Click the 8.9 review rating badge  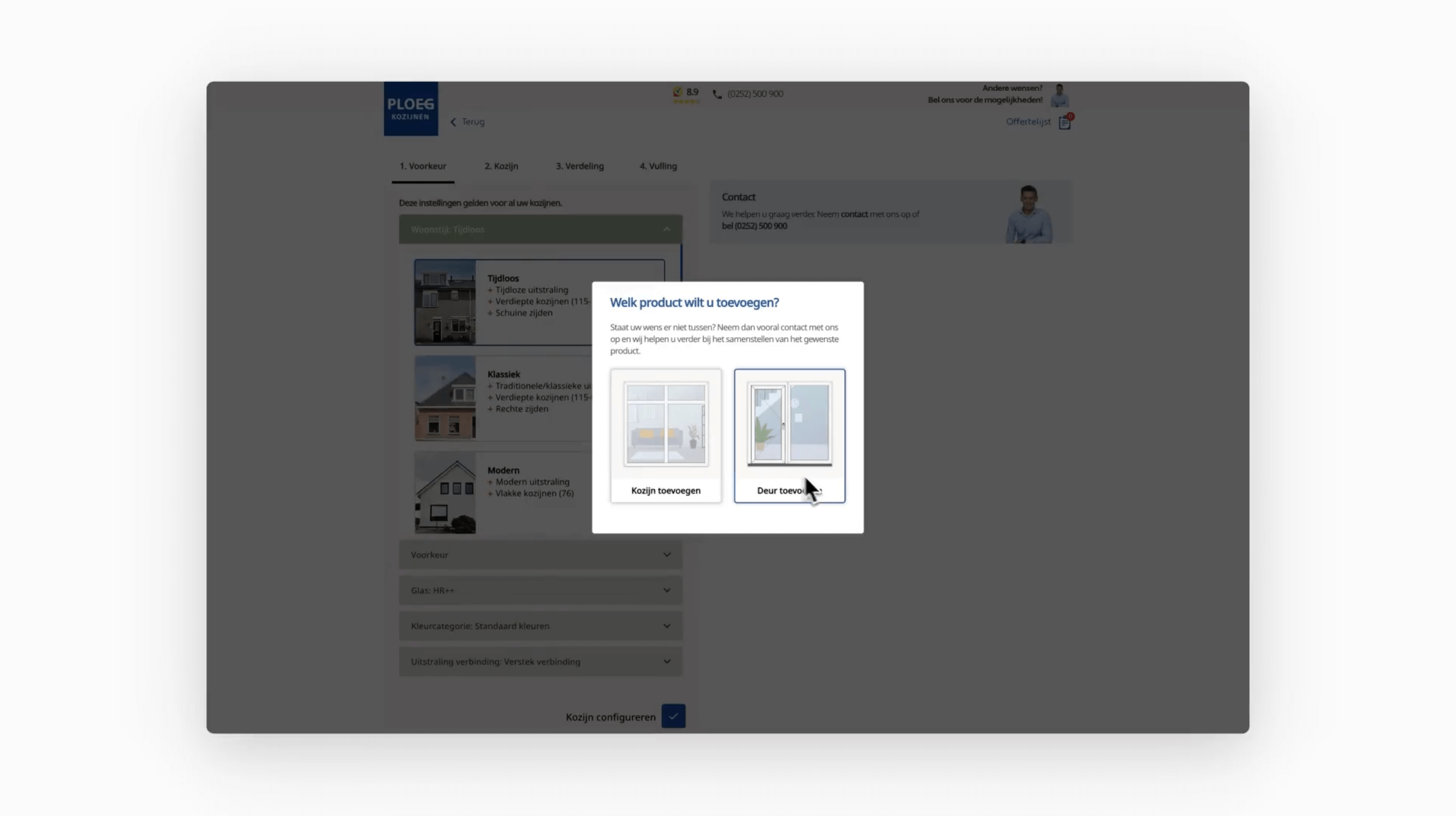tap(685, 95)
